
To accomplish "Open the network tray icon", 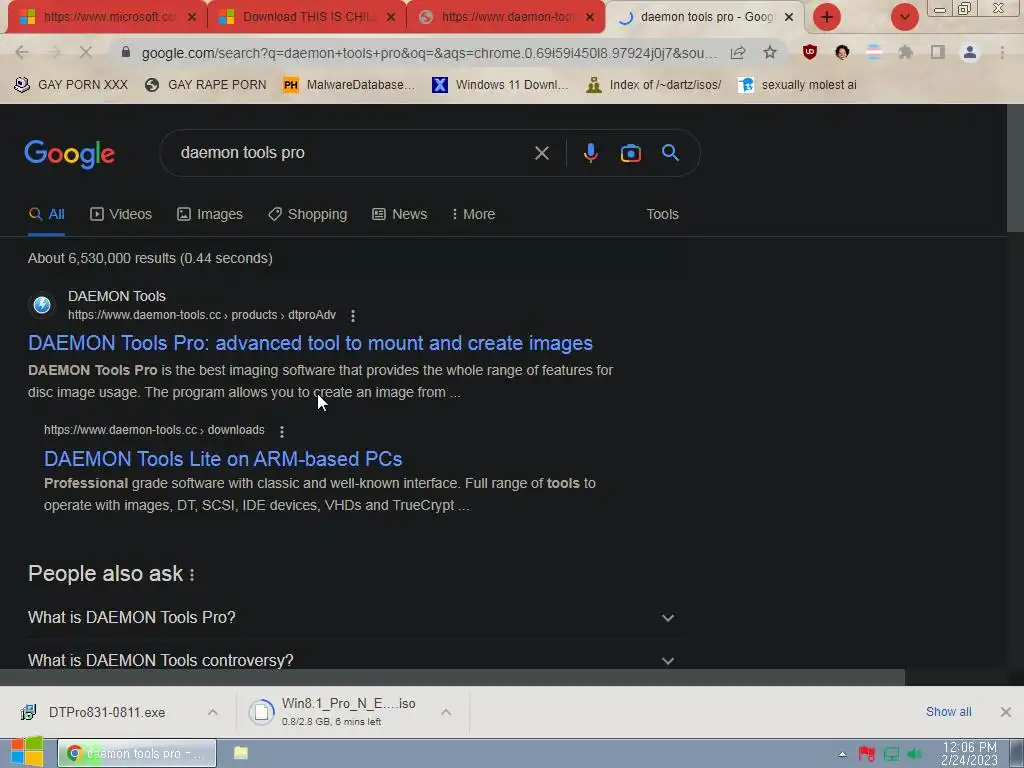I will coord(891,754).
